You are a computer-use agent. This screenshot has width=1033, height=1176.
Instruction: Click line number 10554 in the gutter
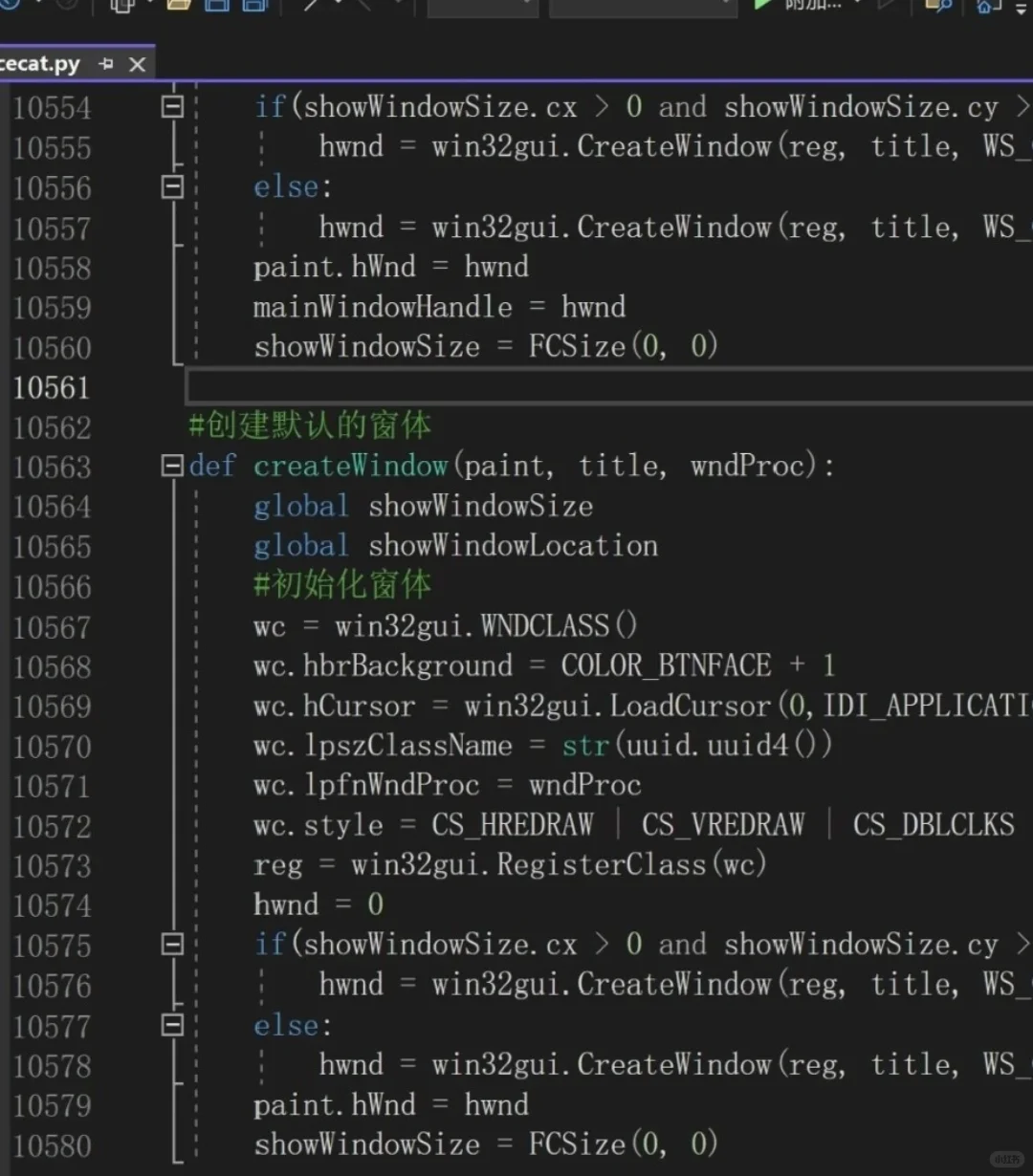tap(53, 108)
